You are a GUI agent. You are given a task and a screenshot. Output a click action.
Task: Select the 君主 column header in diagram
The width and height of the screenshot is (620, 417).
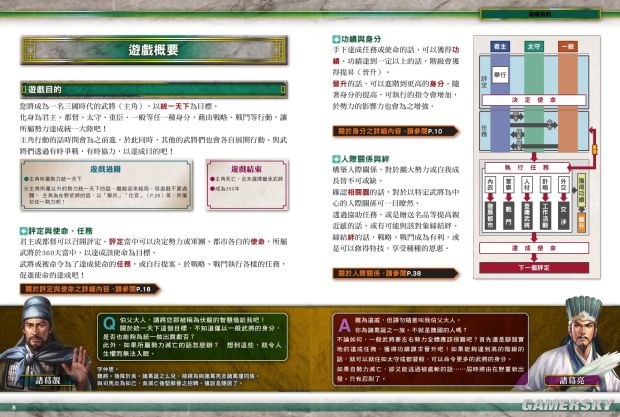tap(500, 47)
